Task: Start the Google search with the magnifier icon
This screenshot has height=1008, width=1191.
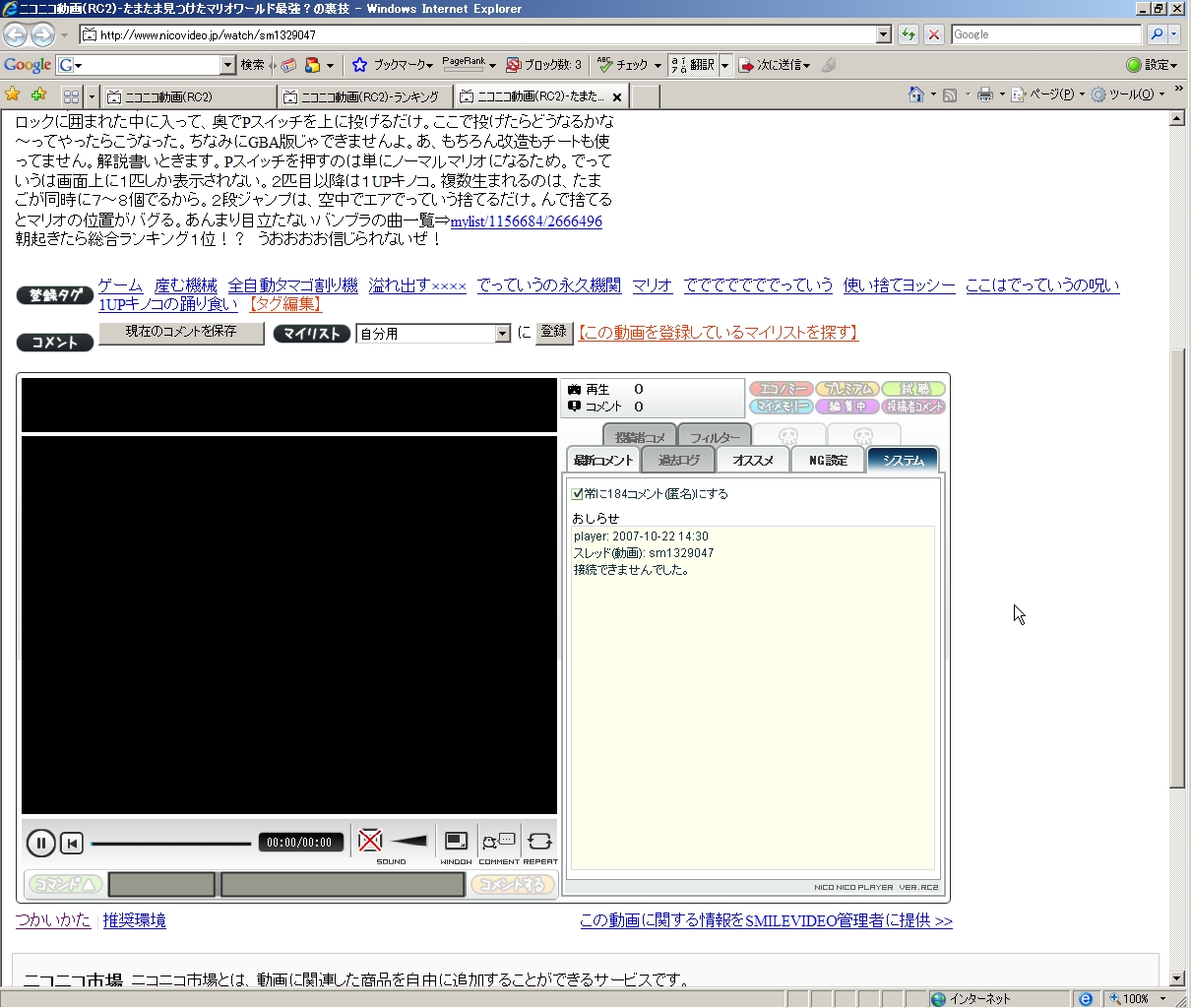Action: pos(1157,34)
